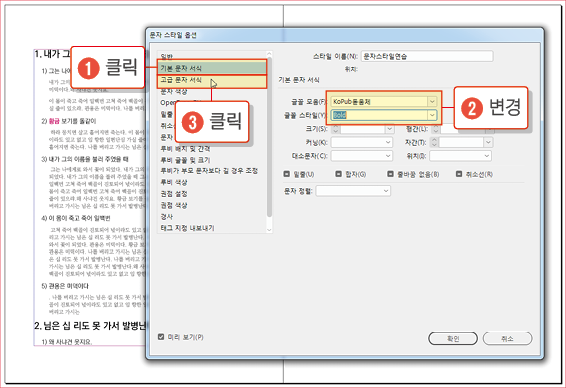566x388 pixels.
Task: Open 권점 설정 category
Action: click(174, 194)
